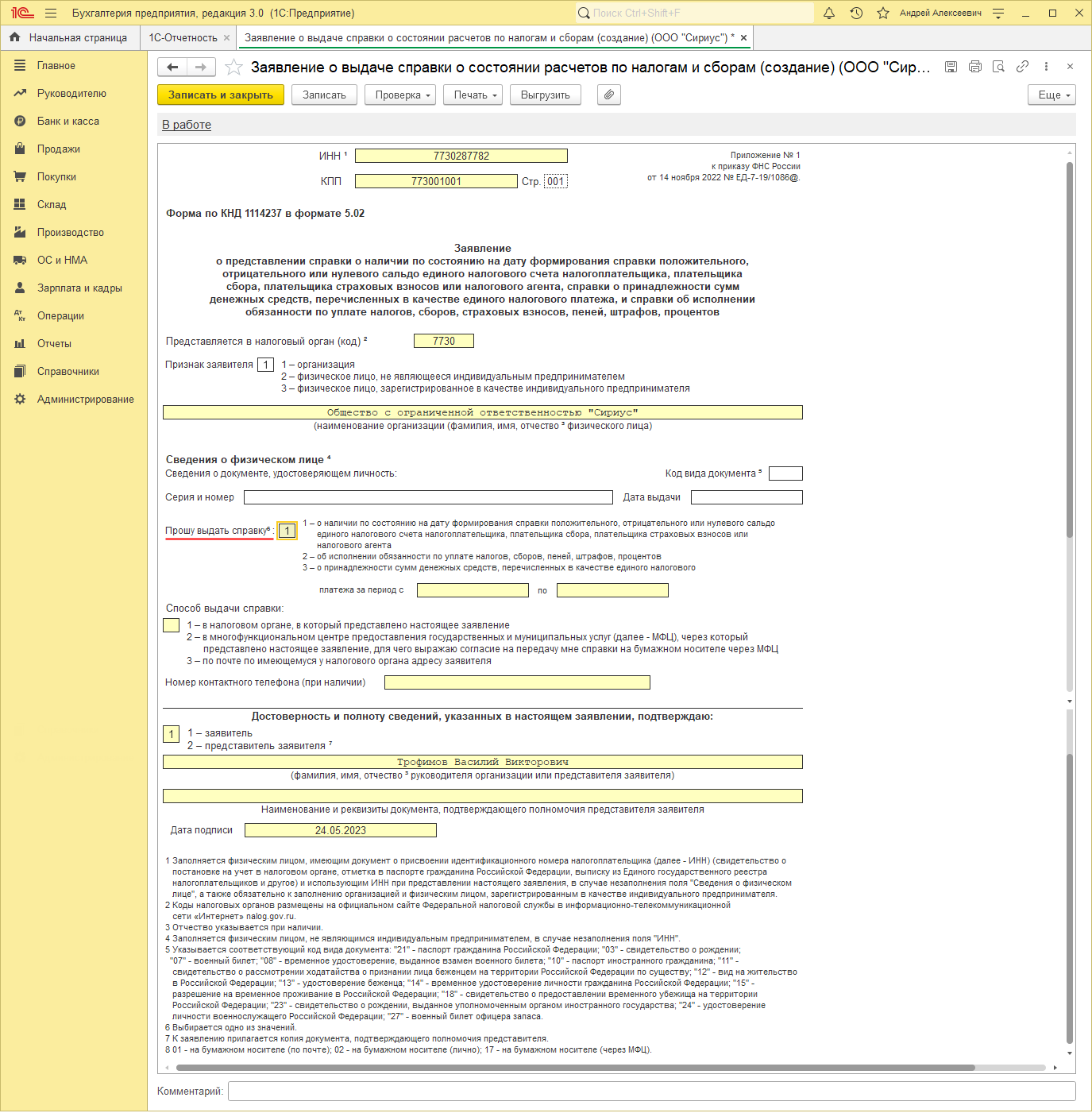Open window settings lines icon
The image size is (1092, 1113).
pos(998,13)
